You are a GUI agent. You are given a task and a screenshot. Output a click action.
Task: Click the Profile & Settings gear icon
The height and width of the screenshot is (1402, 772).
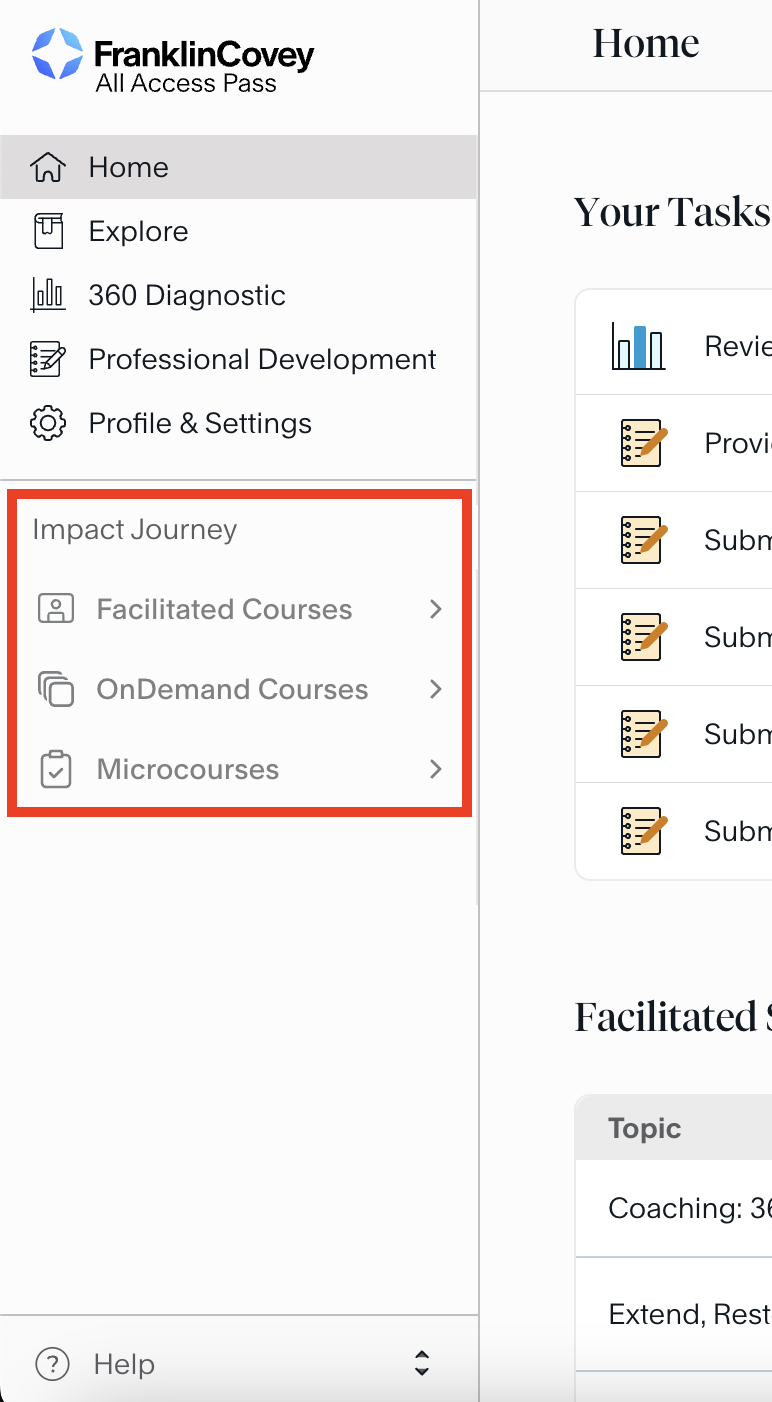click(48, 423)
